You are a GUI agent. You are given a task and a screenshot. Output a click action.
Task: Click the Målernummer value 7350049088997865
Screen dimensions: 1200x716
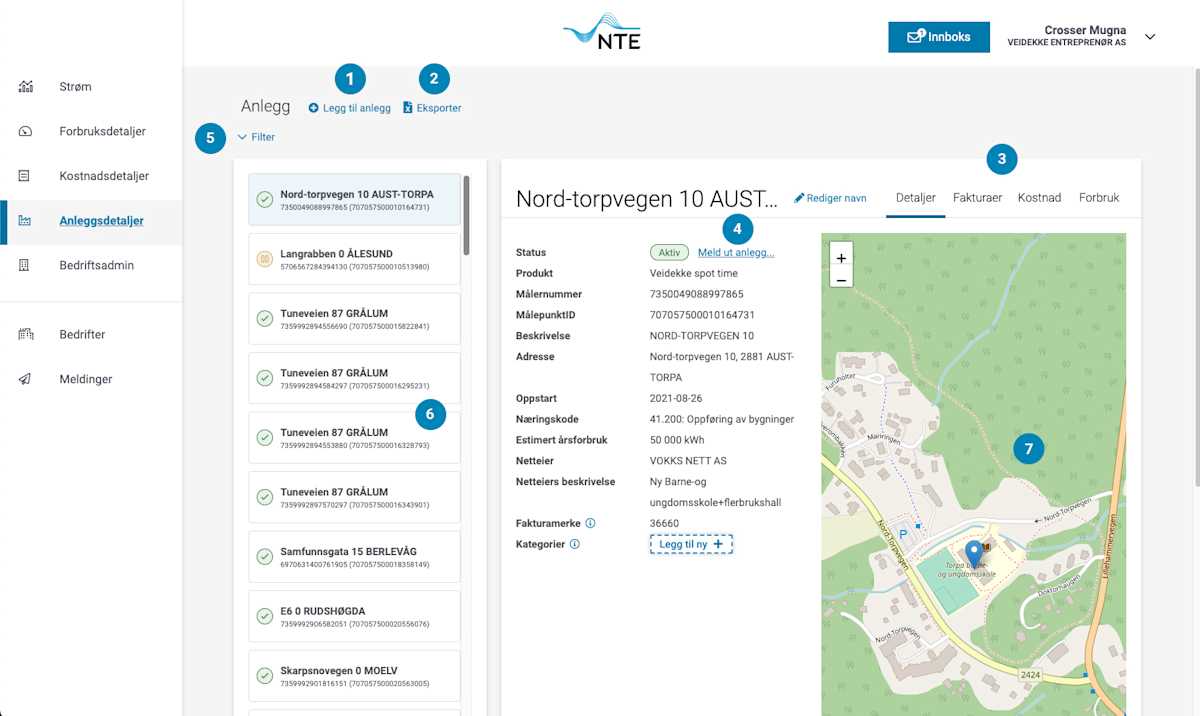coord(697,294)
